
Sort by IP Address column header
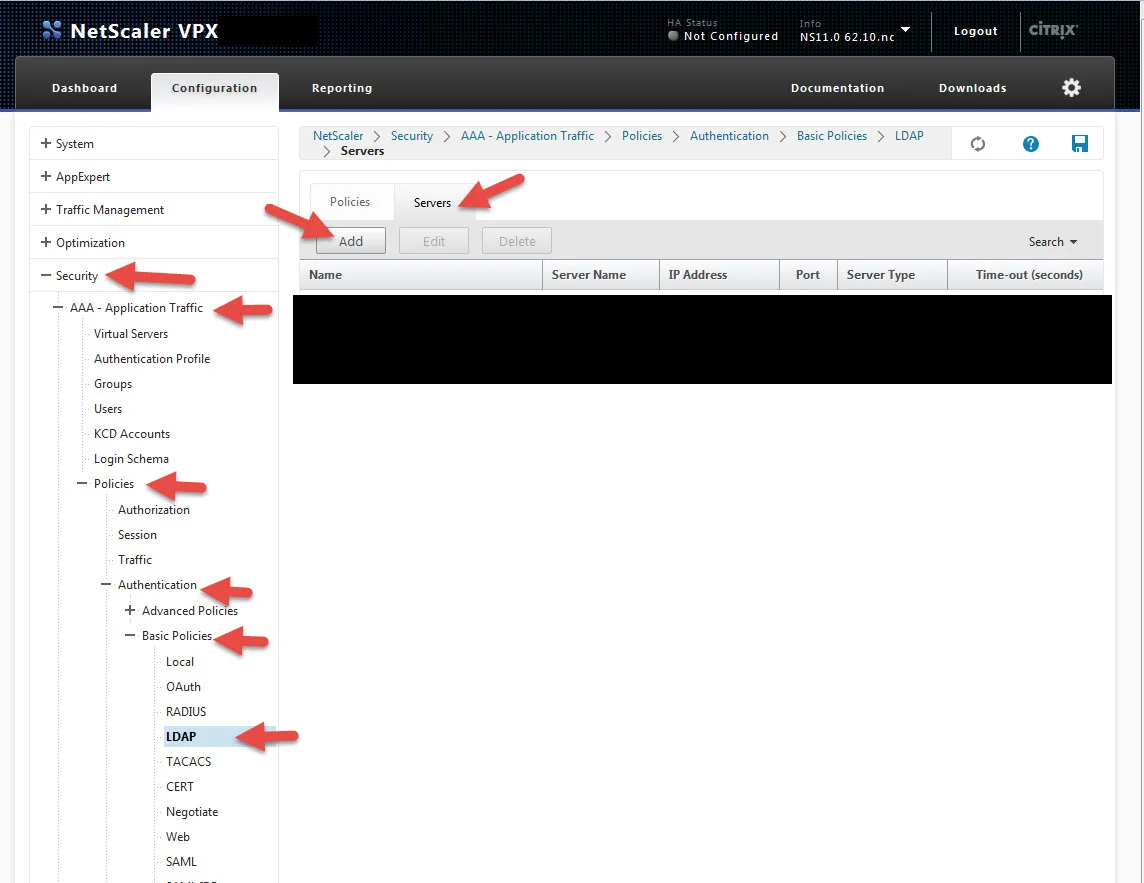click(719, 274)
